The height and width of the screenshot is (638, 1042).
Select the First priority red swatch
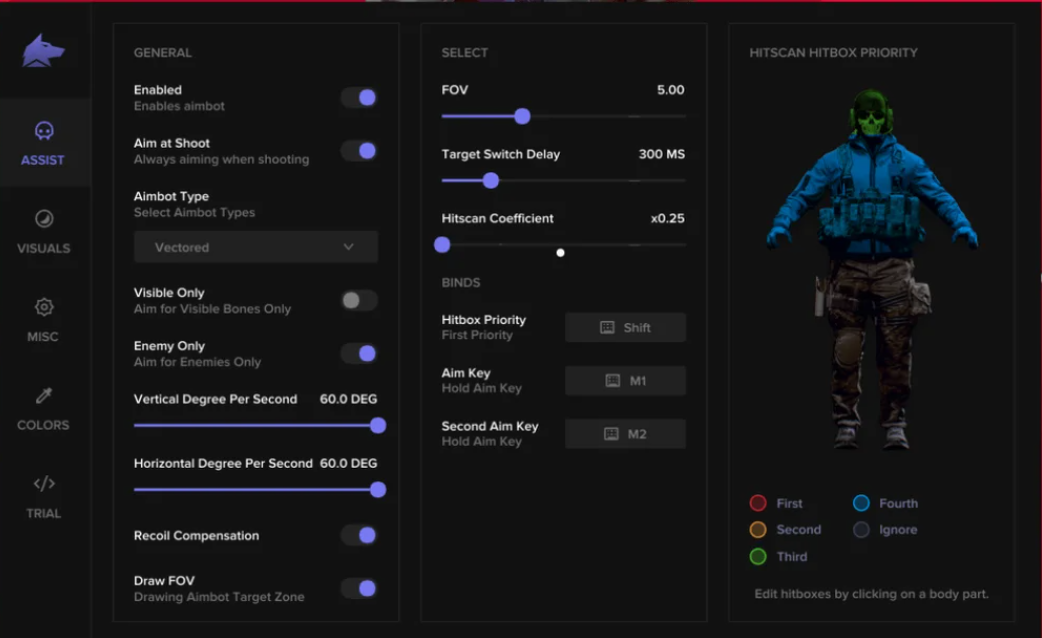click(x=758, y=503)
